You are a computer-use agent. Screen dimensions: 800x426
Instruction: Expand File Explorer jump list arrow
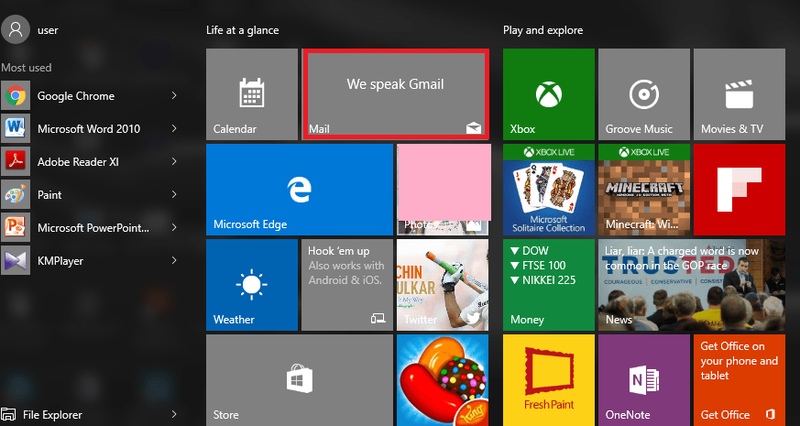(174, 414)
